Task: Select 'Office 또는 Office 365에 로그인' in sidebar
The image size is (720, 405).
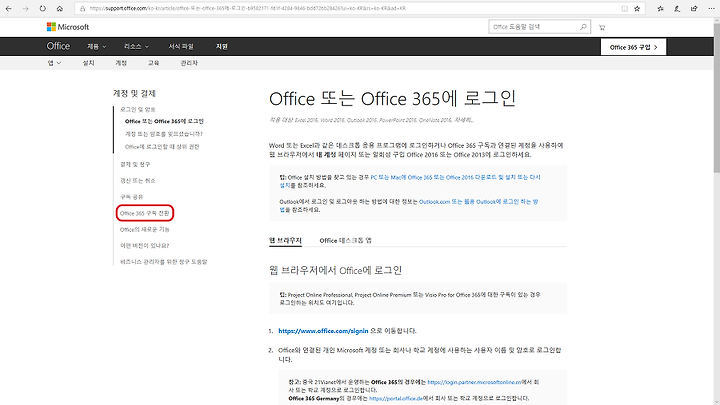Action: pyautogui.click(x=164, y=121)
